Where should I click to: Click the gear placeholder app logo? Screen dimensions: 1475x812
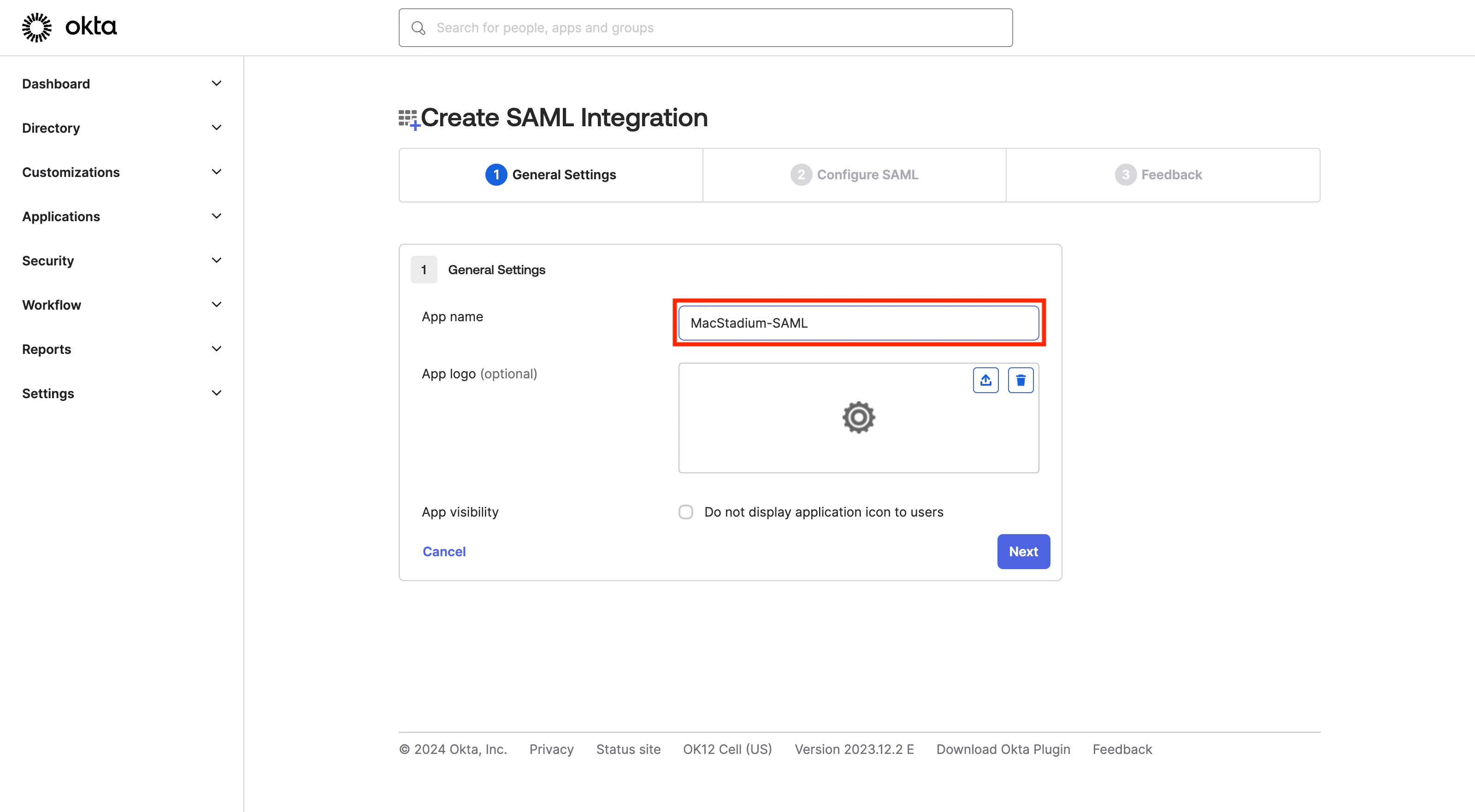point(858,418)
